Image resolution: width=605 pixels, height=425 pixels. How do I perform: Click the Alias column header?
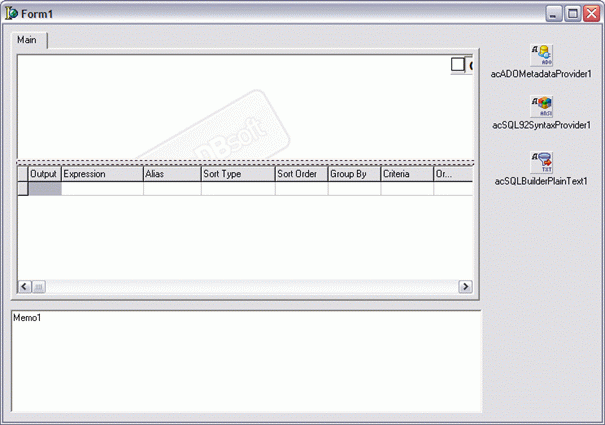point(172,174)
